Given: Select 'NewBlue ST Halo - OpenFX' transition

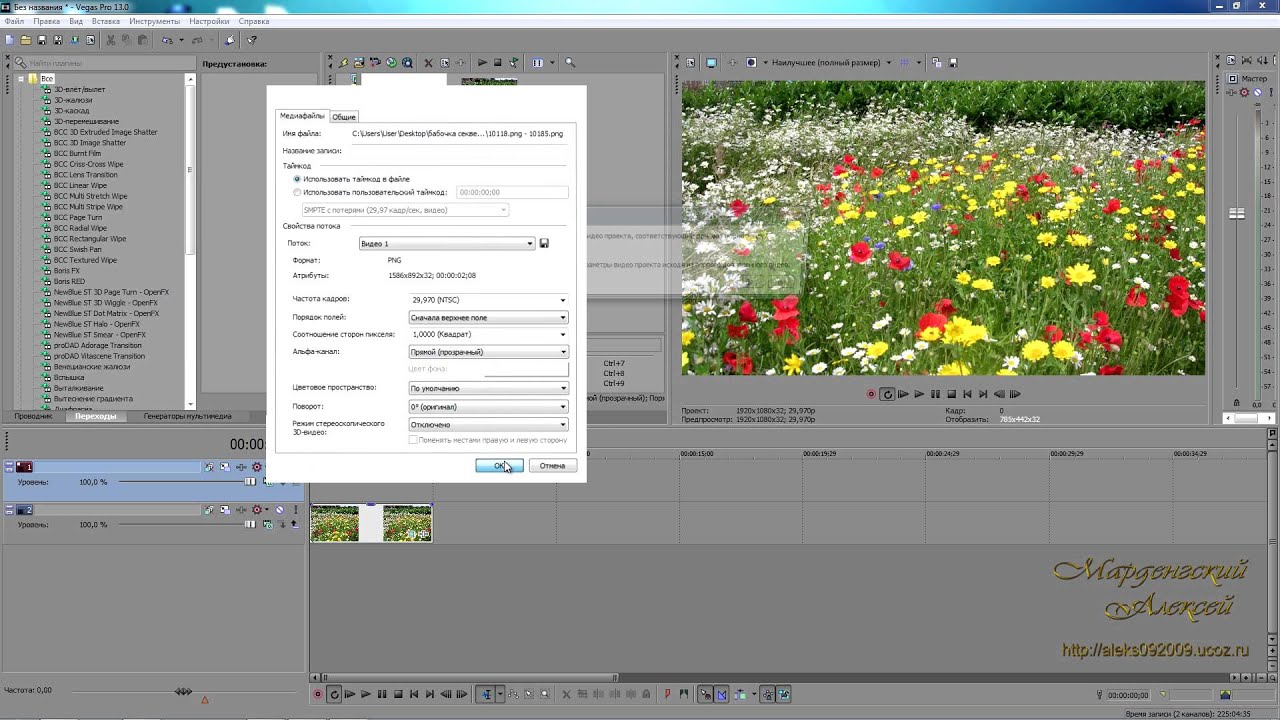Looking at the screenshot, I should tap(97, 324).
